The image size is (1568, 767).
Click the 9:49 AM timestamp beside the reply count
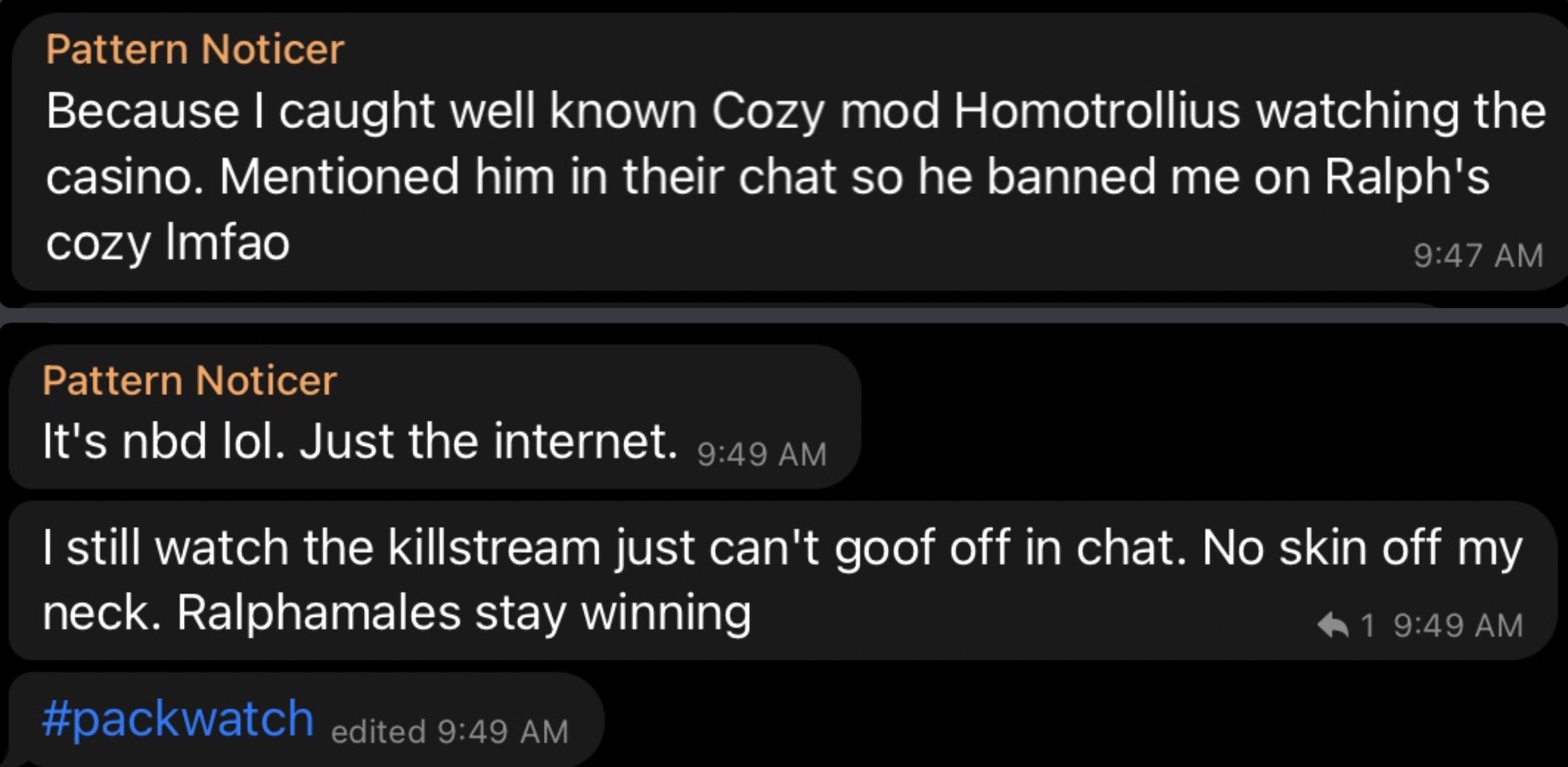pyautogui.click(x=1459, y=625)
